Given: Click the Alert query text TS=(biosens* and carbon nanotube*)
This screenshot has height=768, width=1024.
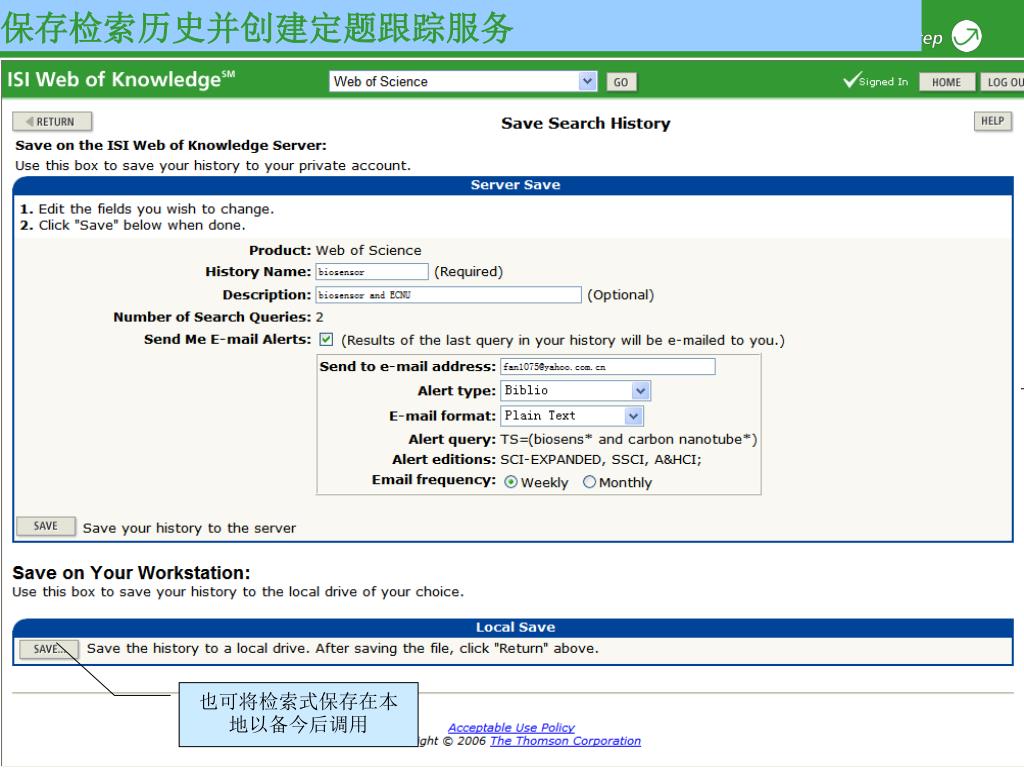Looking at the screenshot, I should click(x=629, y=440).
